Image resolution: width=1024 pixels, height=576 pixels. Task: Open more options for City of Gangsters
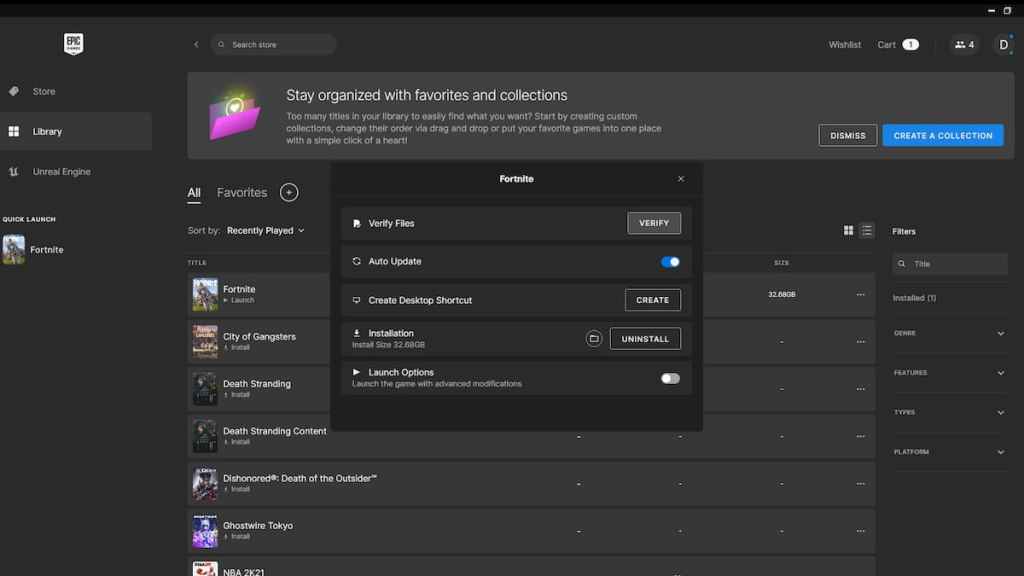click(x=860, y=342)
